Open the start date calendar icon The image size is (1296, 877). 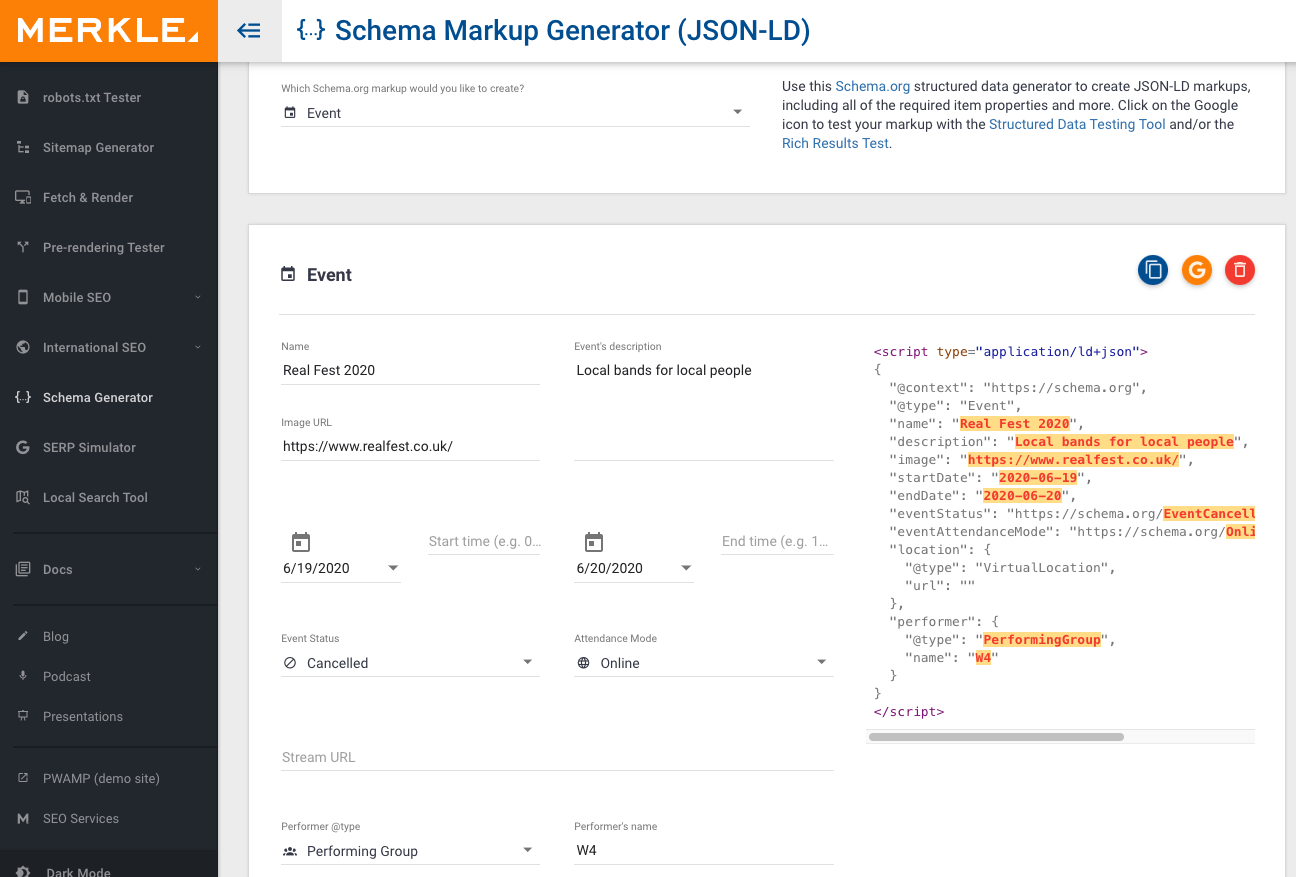point(301,542)
